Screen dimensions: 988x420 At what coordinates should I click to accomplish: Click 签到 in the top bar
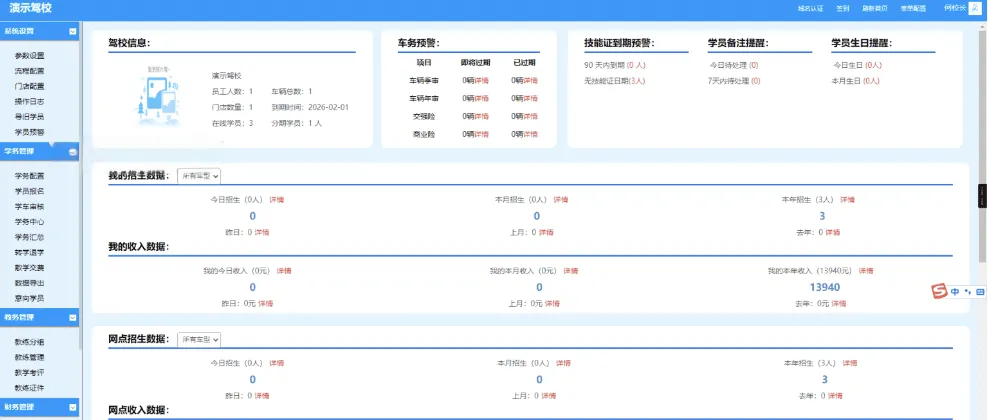pyautogui.click(x=843, y=9)
